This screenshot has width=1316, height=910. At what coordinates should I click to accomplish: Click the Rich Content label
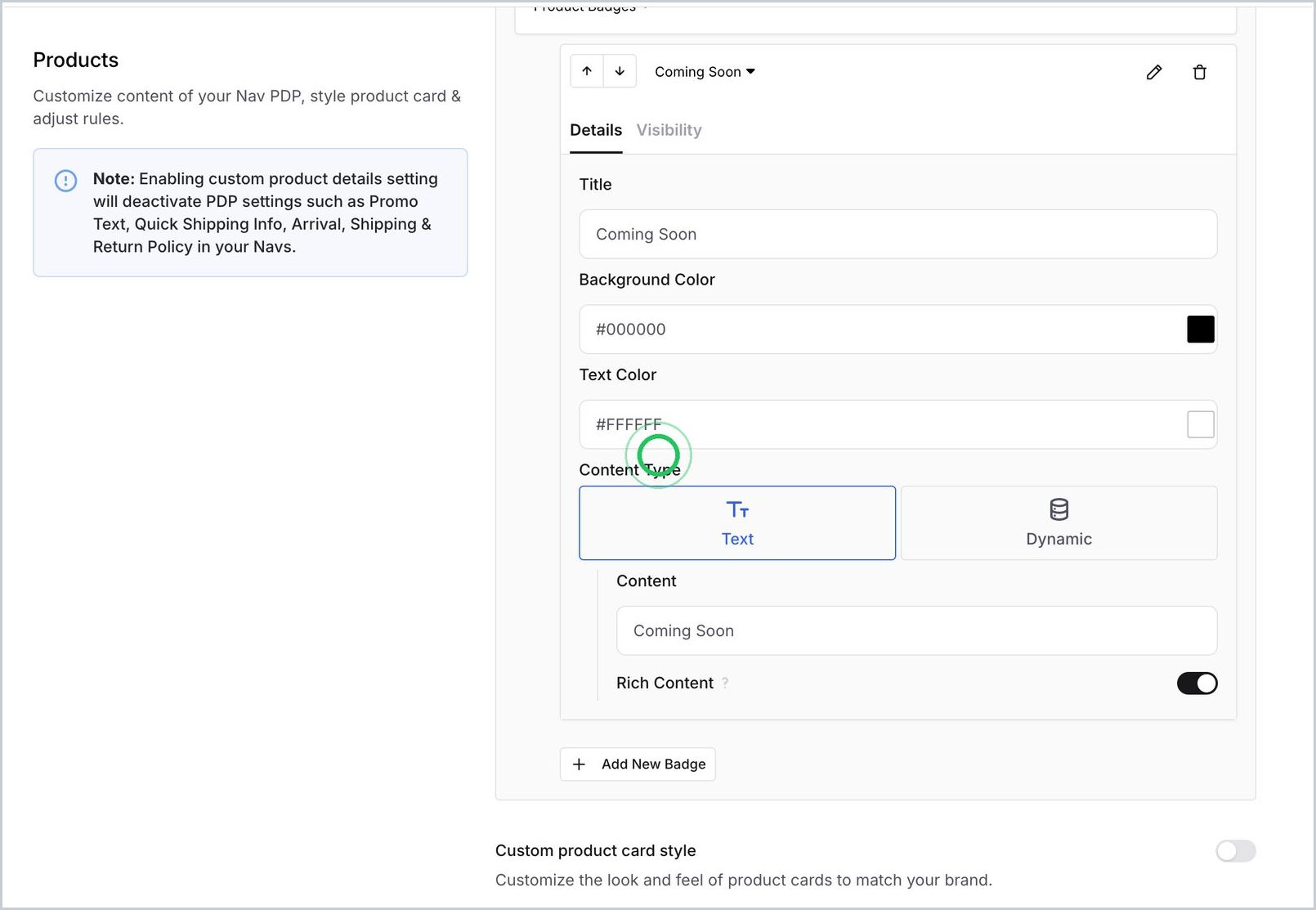665,683
